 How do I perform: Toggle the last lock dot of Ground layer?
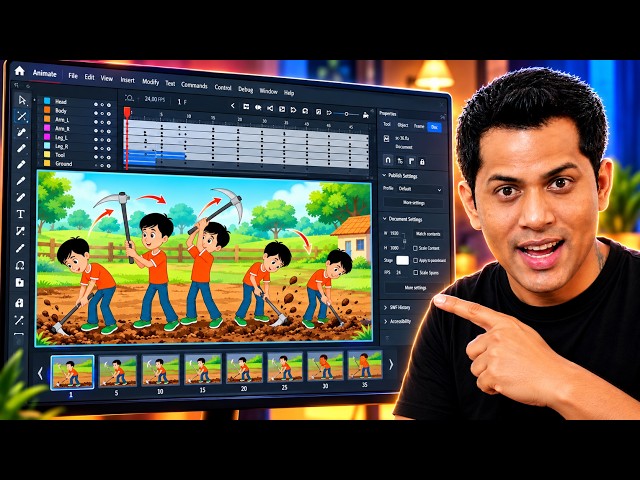tap(109, 166)
